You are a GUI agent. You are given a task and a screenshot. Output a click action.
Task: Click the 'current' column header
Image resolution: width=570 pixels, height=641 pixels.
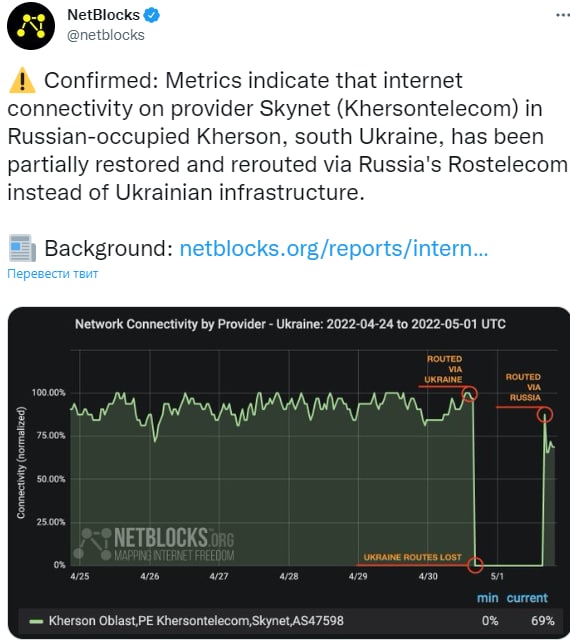click(527, 598)
